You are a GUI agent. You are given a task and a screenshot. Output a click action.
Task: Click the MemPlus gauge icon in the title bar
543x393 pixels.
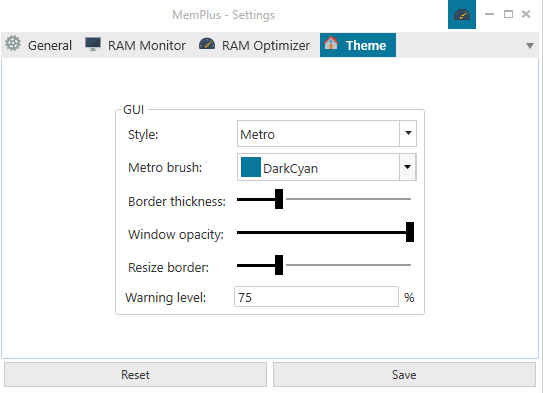click(462, 15)
